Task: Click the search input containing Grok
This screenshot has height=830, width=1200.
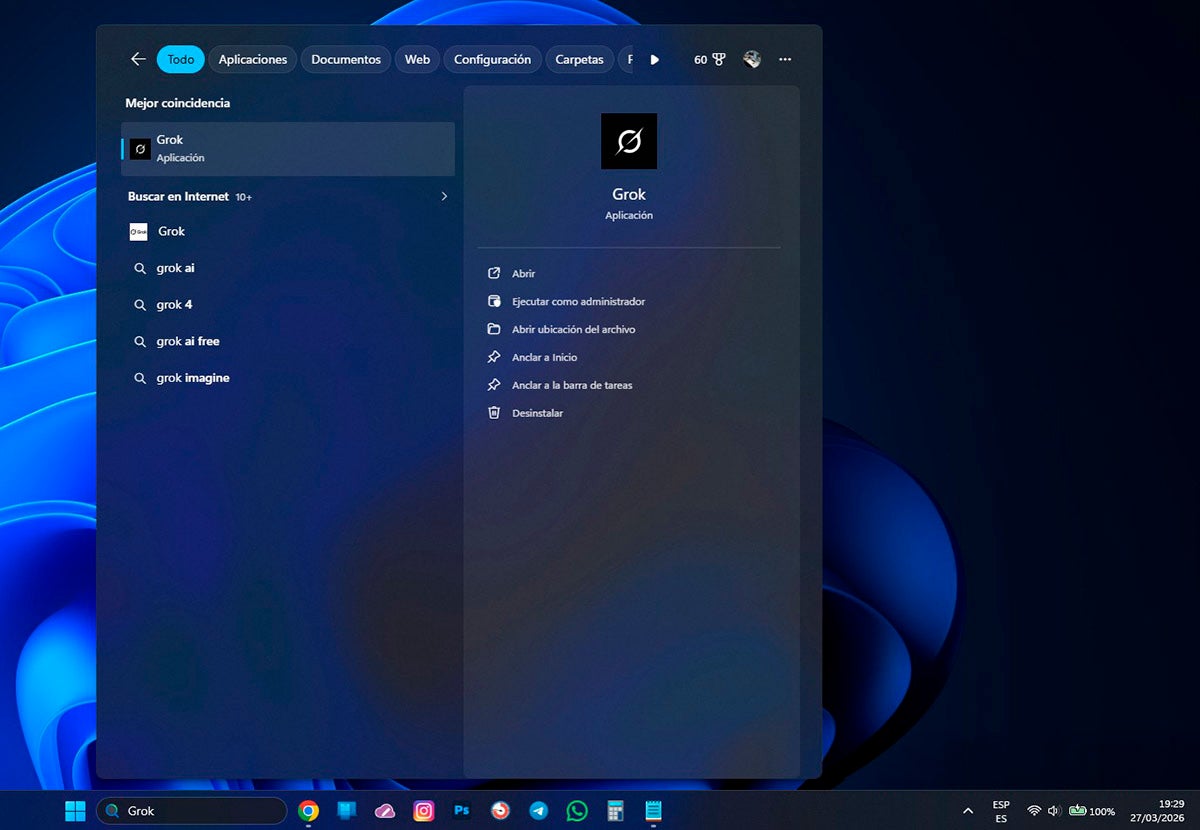Action: [190, 810]
